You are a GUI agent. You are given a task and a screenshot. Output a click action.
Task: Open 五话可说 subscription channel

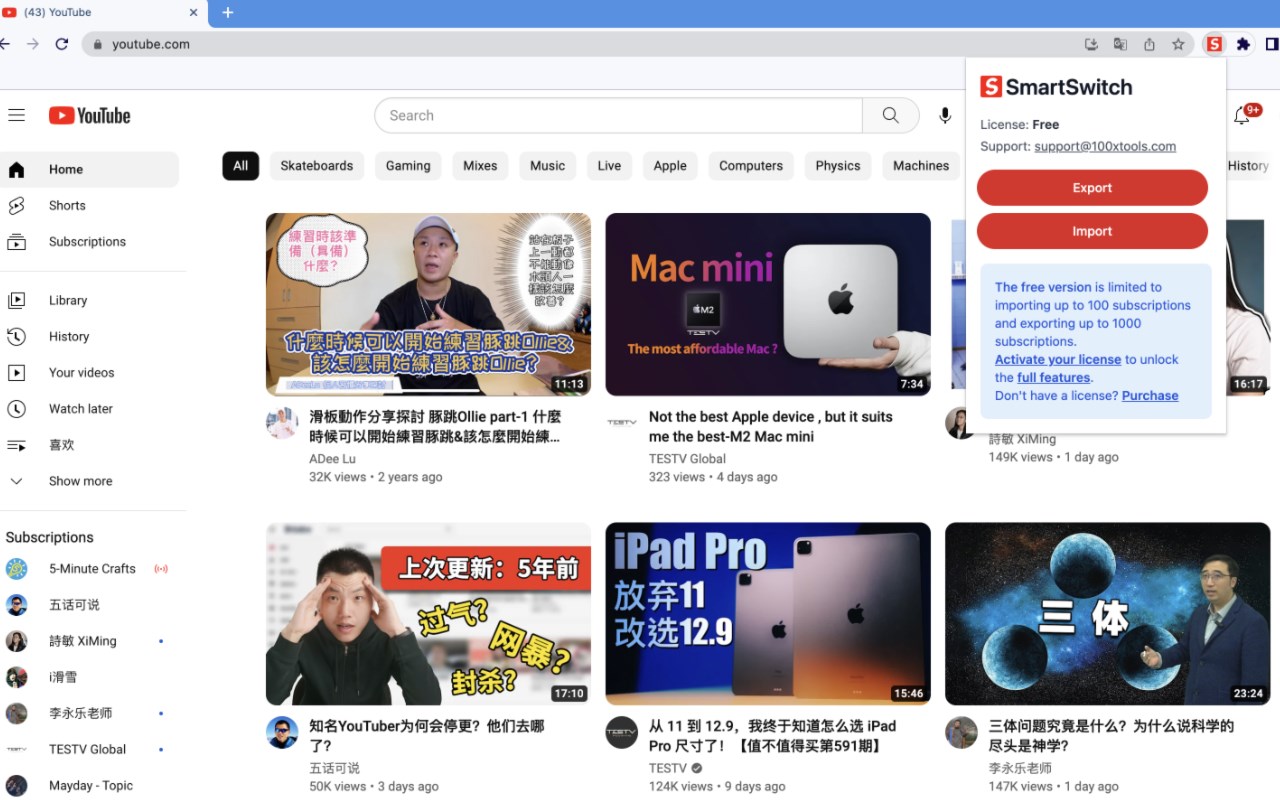90,604
